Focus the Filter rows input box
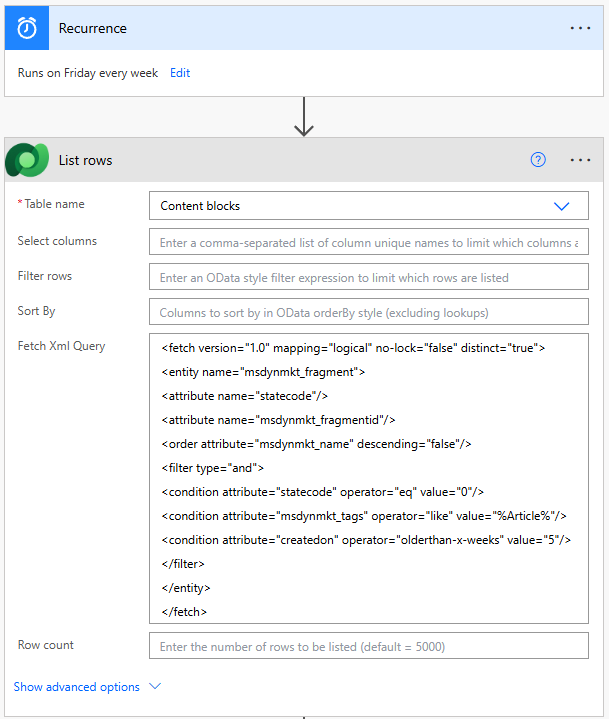This screenshot has width=609, height=719. click(x=368, y=277)
